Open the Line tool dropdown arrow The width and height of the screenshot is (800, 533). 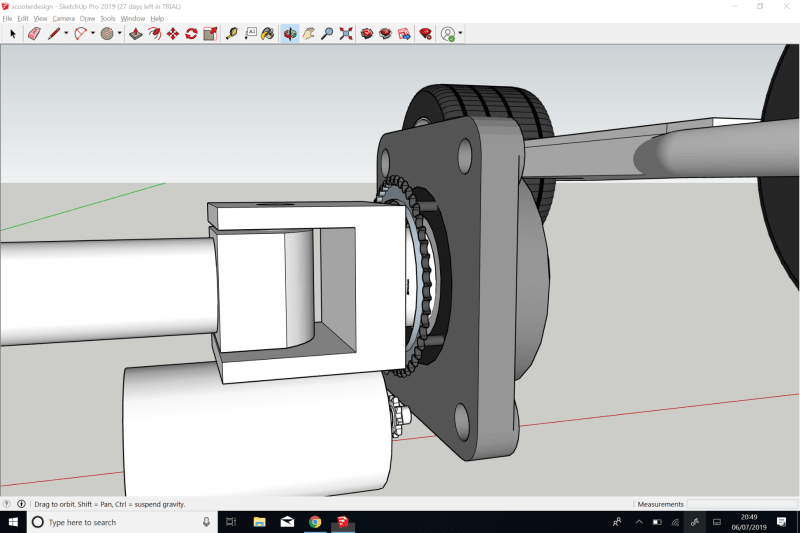tap(66, 34)
